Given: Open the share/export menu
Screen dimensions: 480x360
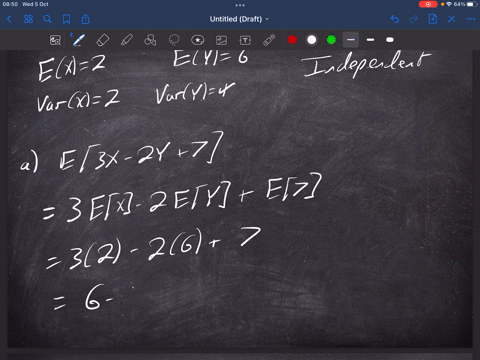Looking at the screenshot, I should [x=86, y=19].
